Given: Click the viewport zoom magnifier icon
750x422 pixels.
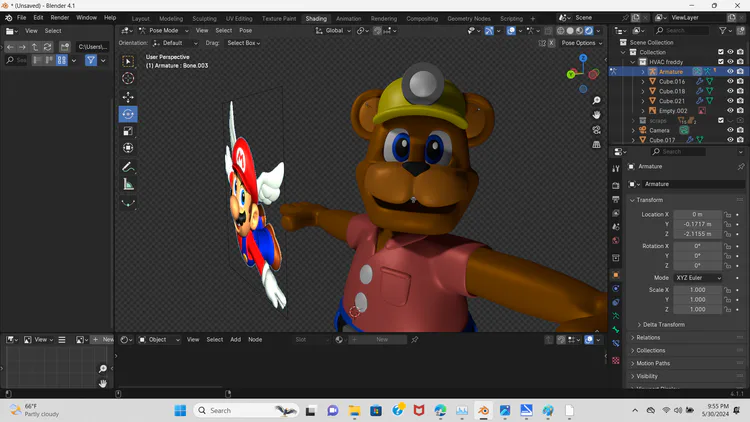Looking at the screenshot, I should point(596,100).
